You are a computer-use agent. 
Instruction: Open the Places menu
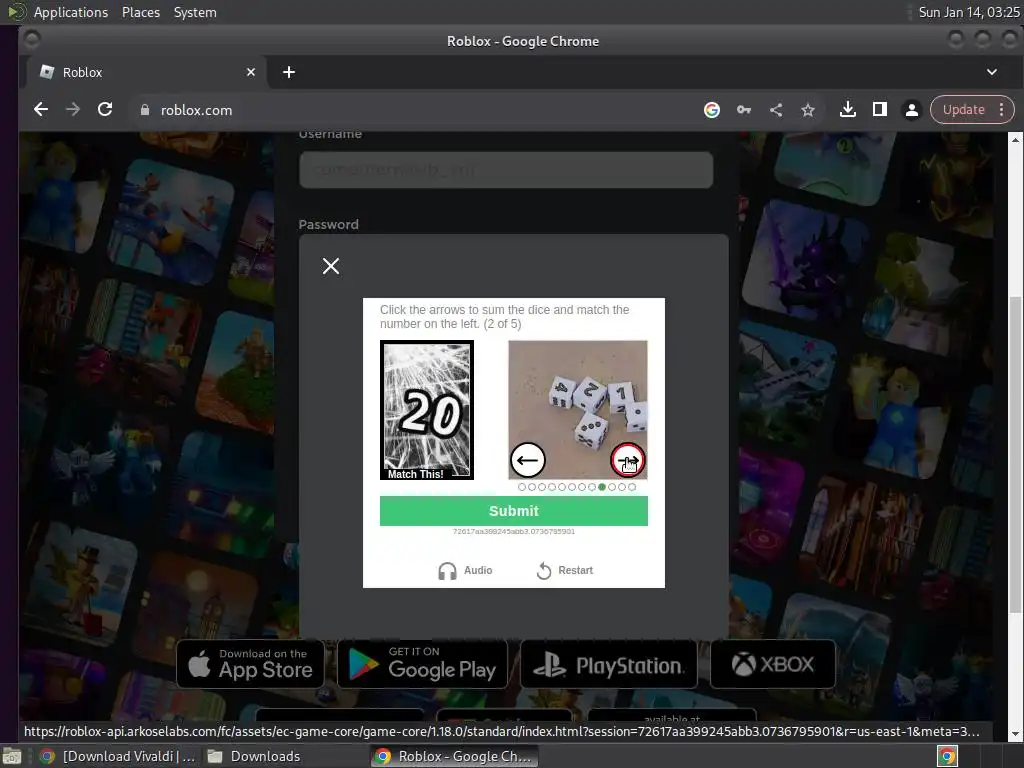[x=141, y=12]
